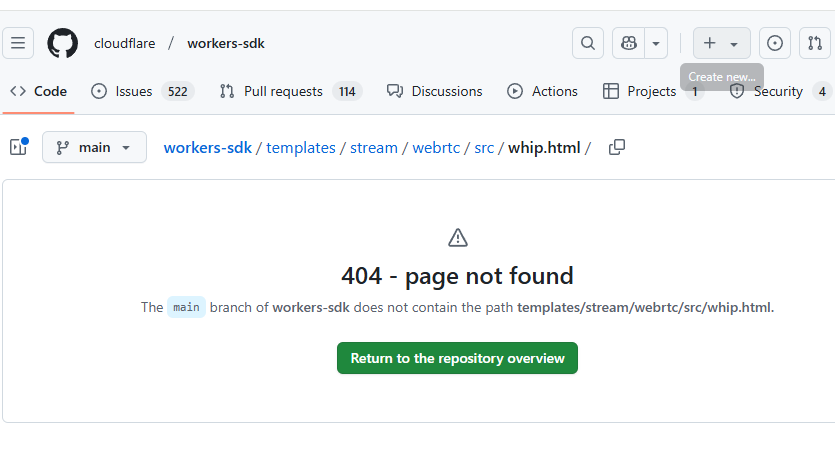Switch to the Actions tab
Image resolution: width=835 pixels, height=450 pixels.
pos(542,92)
